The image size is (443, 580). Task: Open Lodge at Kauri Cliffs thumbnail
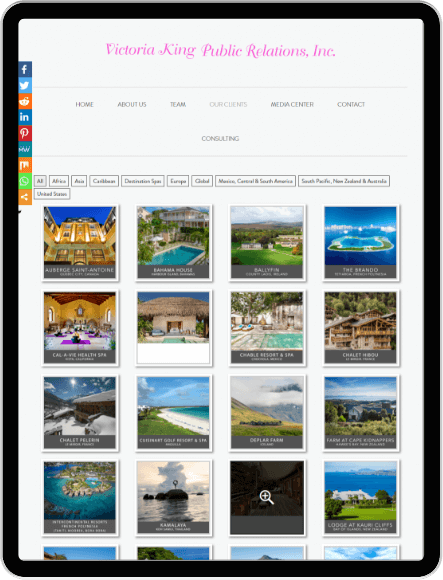click(361, 498)
